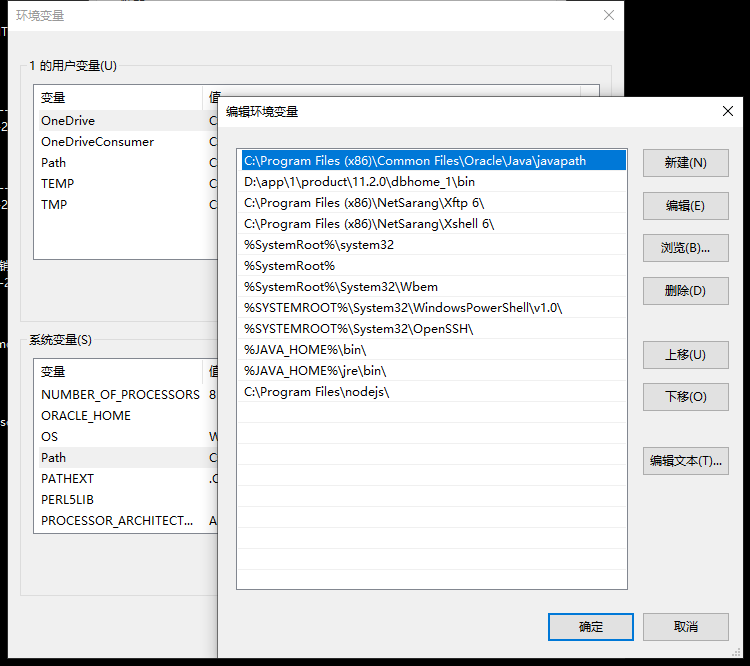Select PROCESSOR_ARCHITECT... system variable
Viewport: 750px width, 666px height.
[x=128, y=521]
